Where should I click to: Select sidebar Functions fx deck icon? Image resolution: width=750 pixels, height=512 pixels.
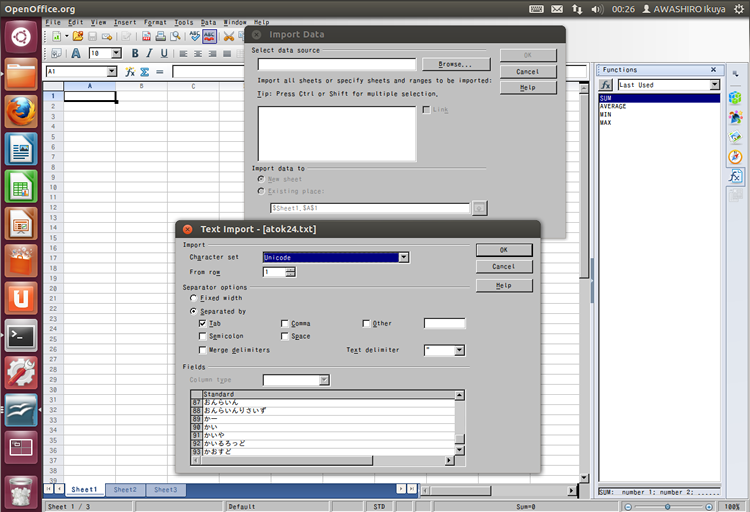[x=735, y=177]
